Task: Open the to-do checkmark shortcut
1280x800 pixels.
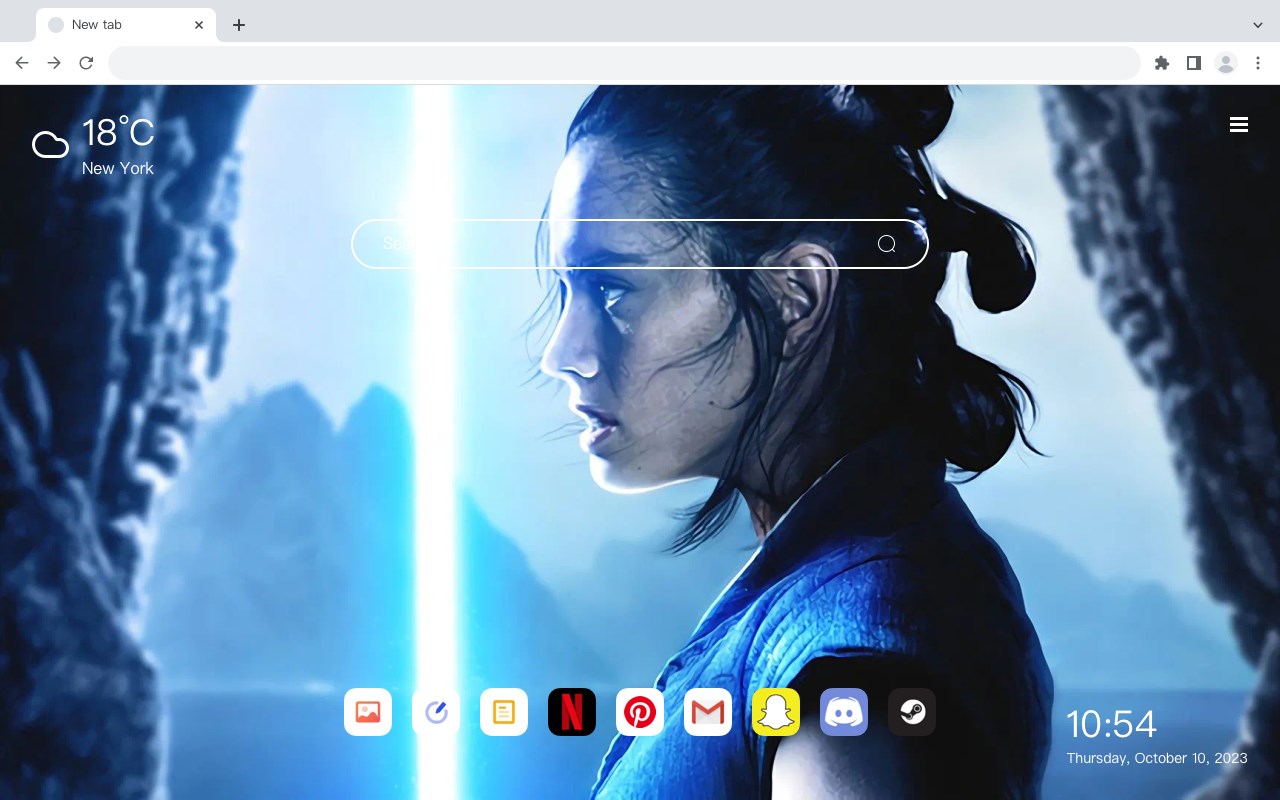Action: [436, 712]
